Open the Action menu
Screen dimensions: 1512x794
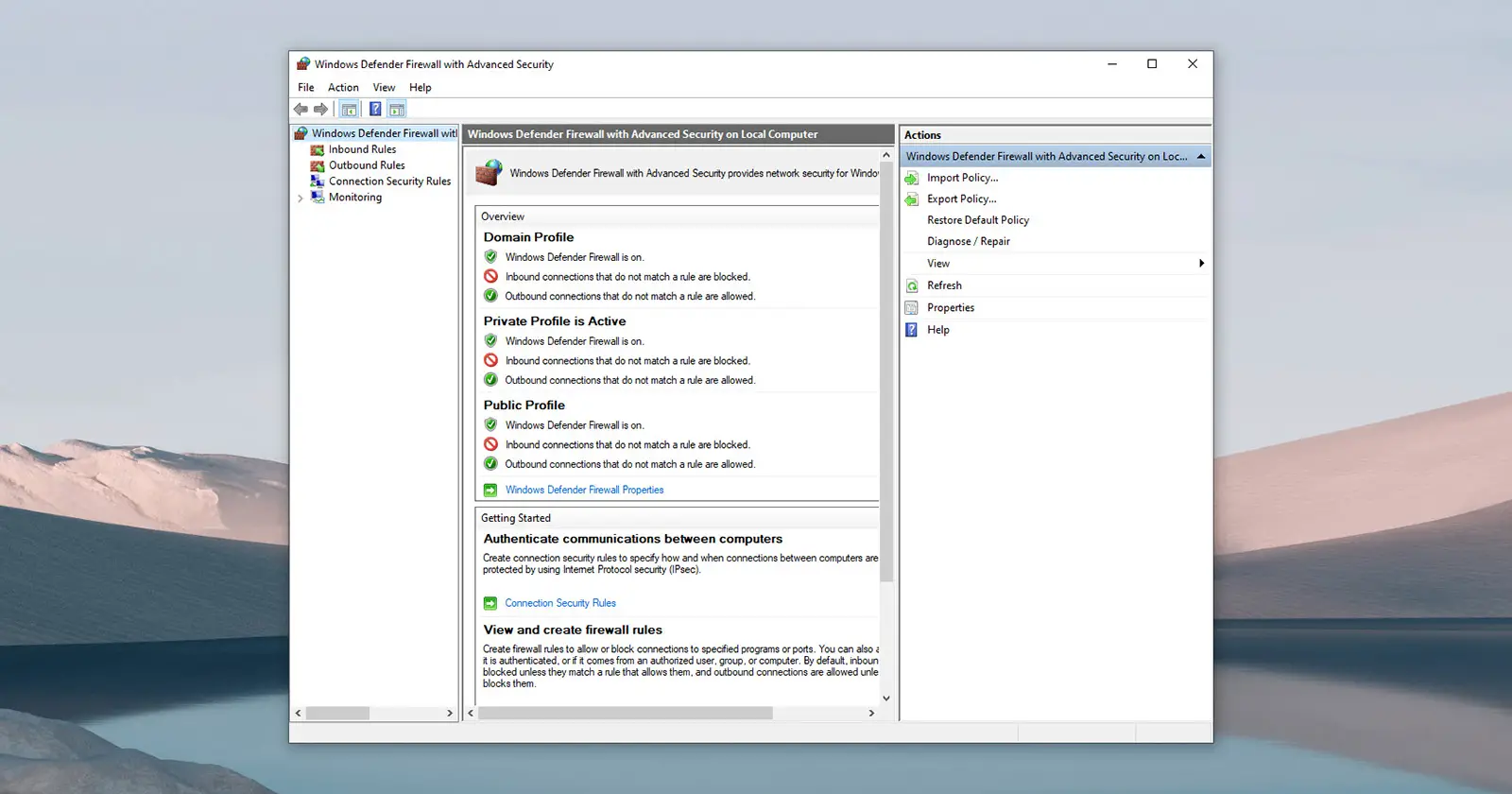coord(343,88)
